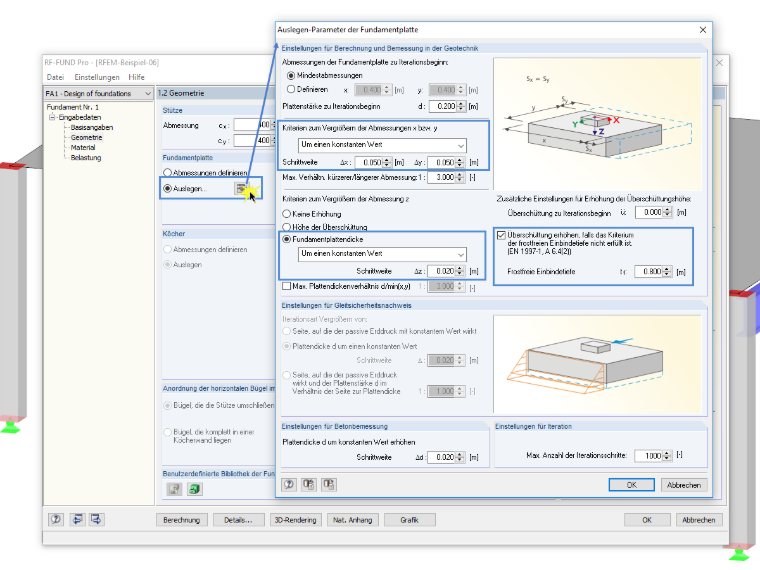This screenshot has width=760, height=570.
Task: Click stepper of Frostfreie Einbindetiefe 0.800
Action: (667, 272)
